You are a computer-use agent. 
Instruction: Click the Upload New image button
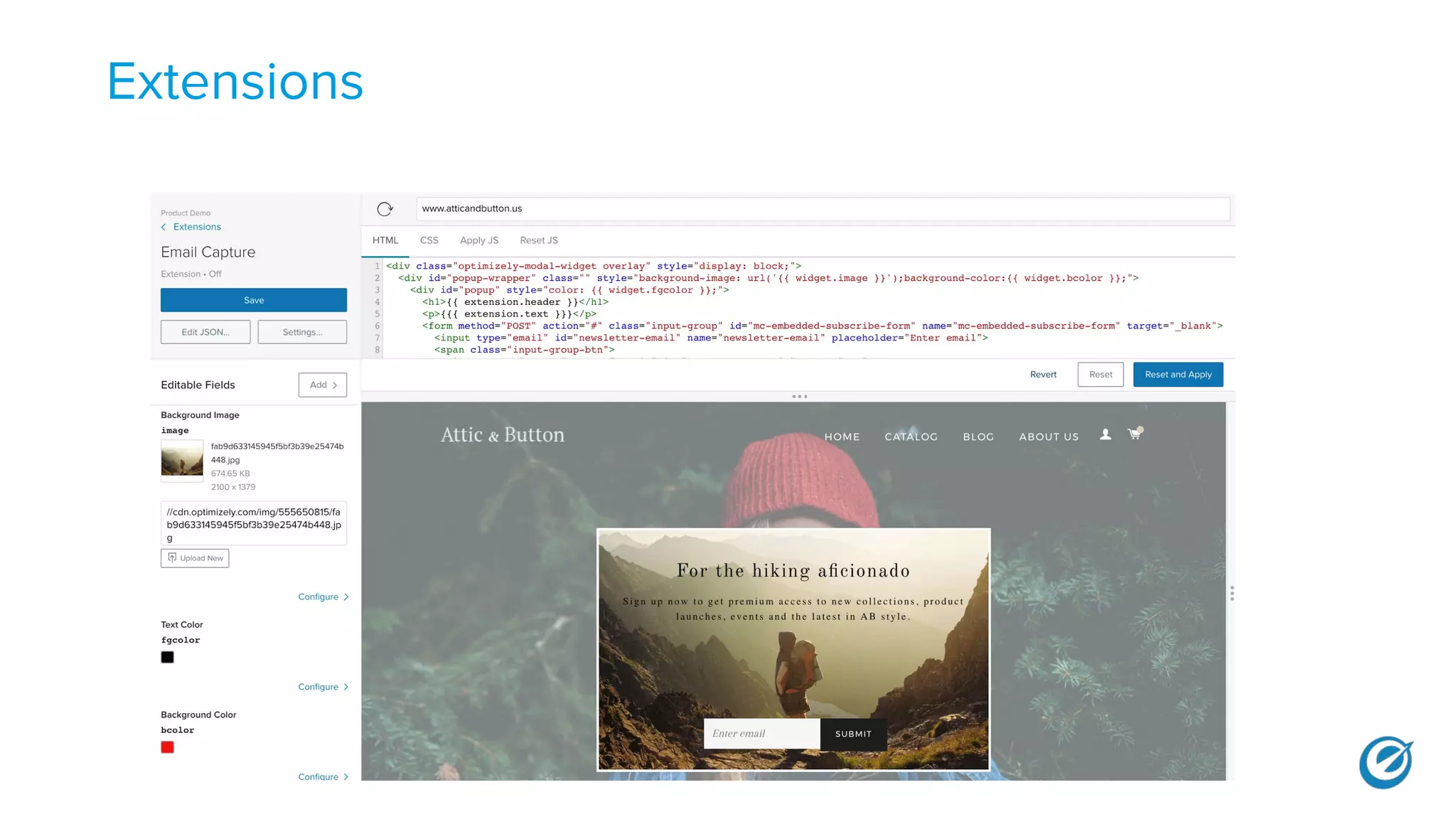(x=195, y=558)
